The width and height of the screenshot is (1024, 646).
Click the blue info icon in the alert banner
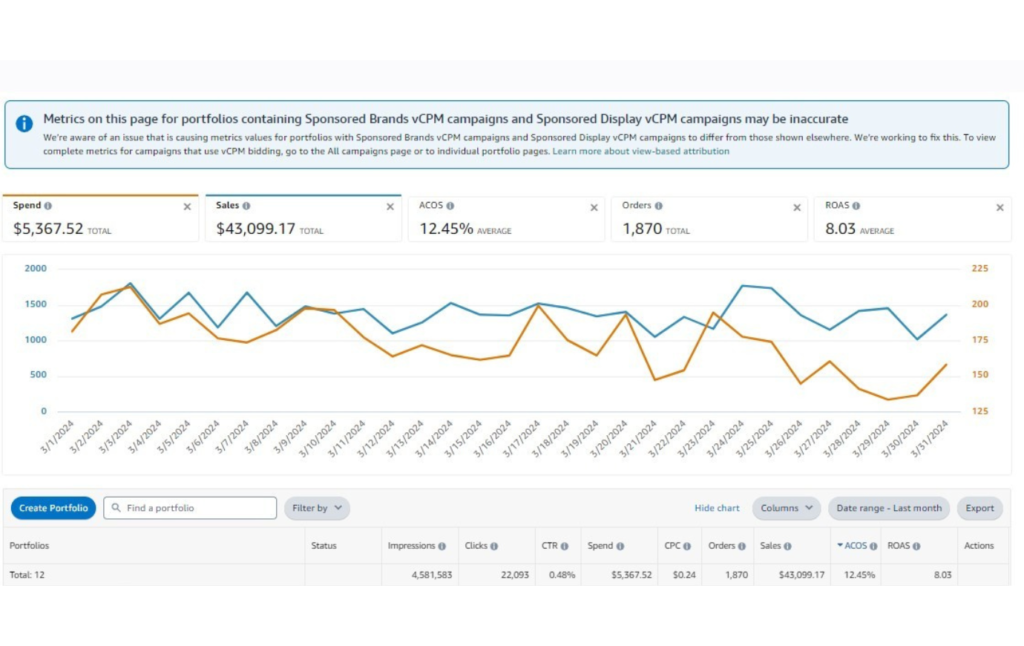click(24, 123)
